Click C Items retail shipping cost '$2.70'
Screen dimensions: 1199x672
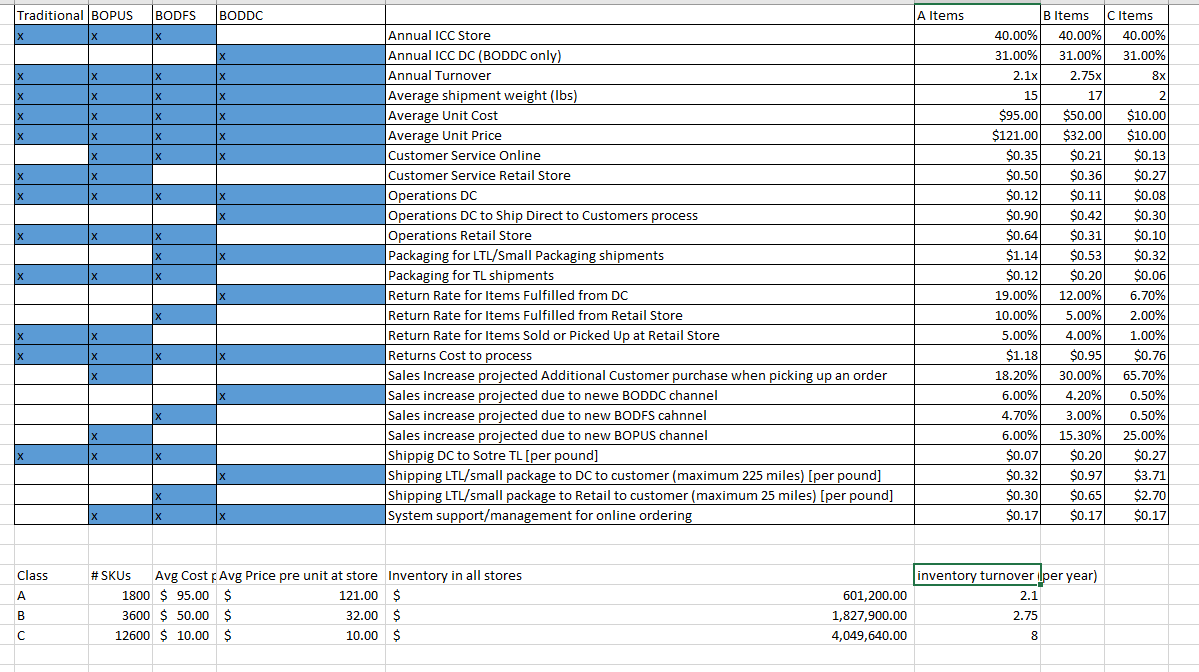click(1136, 495)
